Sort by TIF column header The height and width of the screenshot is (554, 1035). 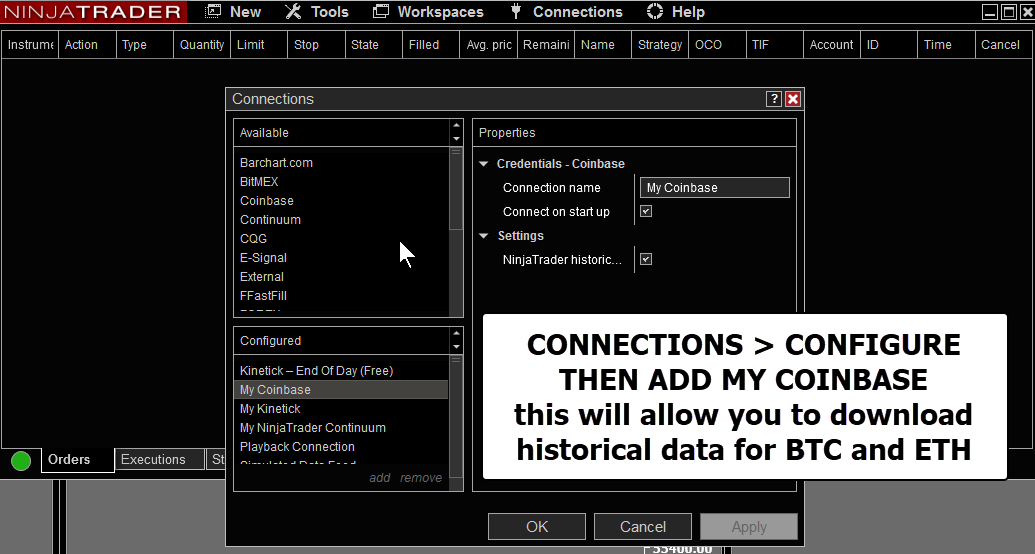(774, 44)
